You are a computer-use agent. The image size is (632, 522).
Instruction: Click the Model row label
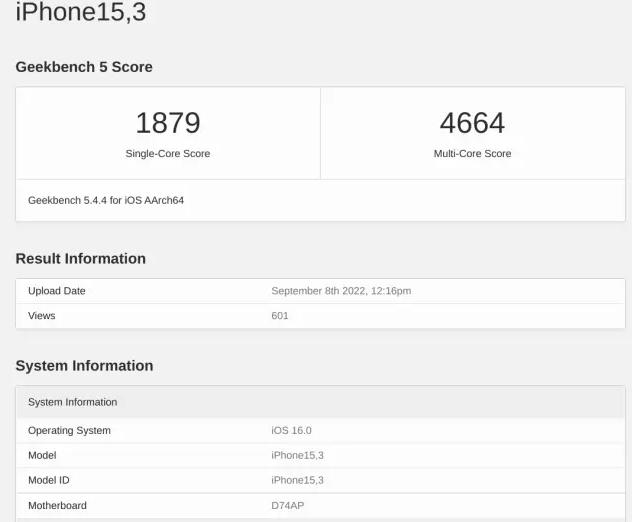pos(42,455)
